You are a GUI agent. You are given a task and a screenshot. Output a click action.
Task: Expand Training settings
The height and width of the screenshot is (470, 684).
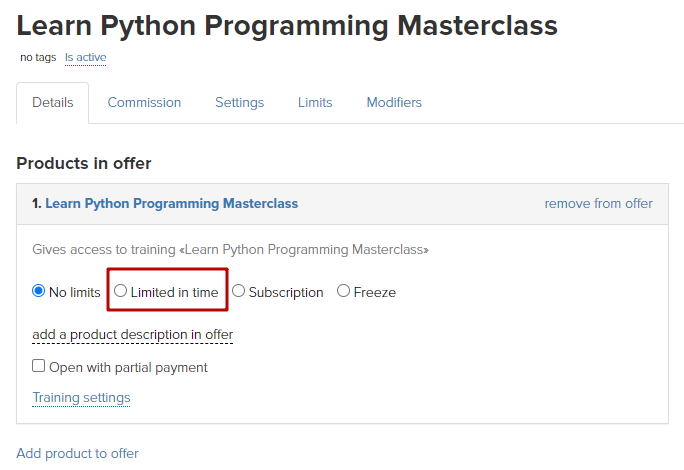(x=81, y=398)
